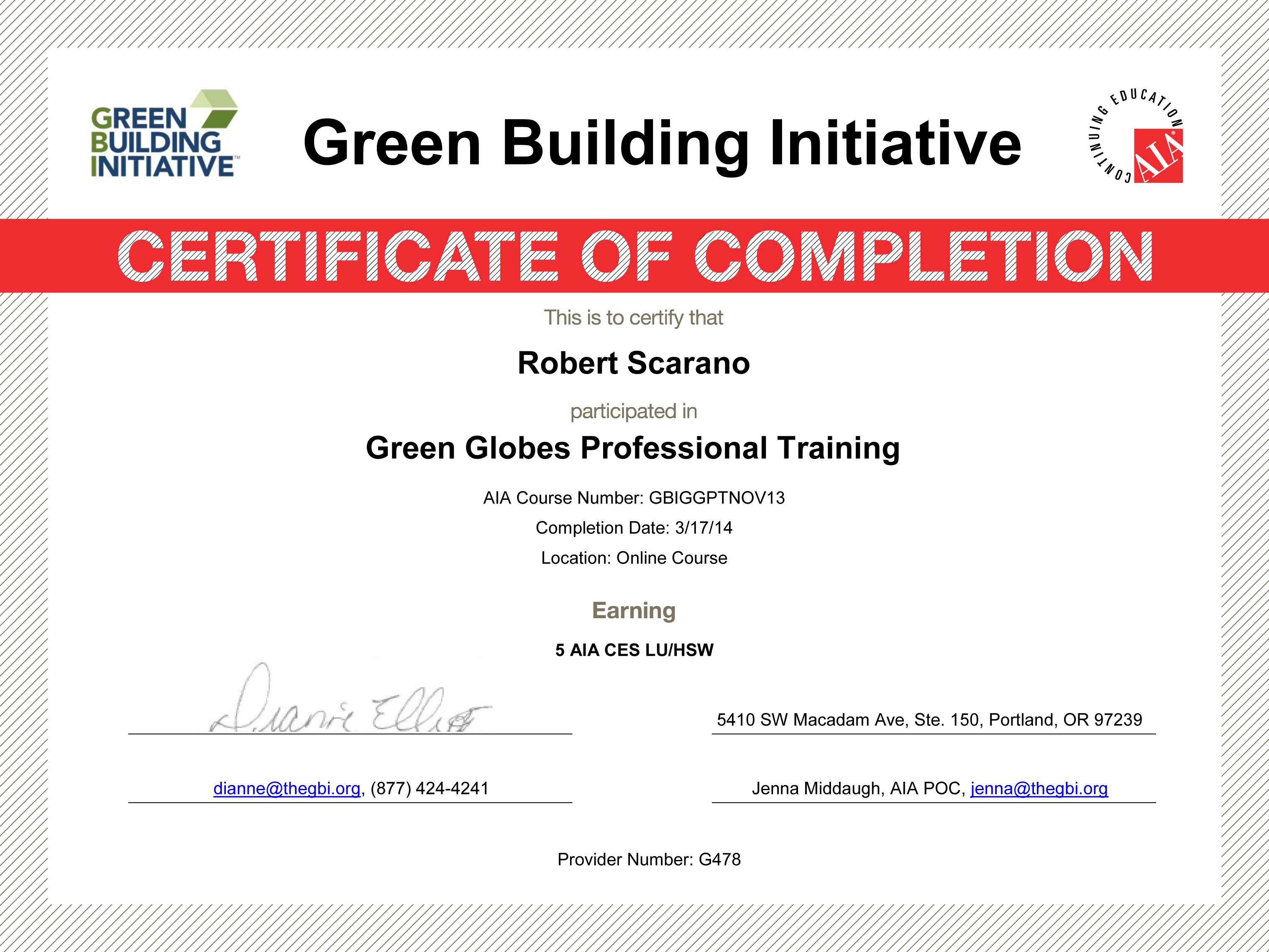Click 'This is to certify that' line
Image resolution: width=1269 pixels, height=952 pixels.
pyautogui.click(x=633, y=317)
